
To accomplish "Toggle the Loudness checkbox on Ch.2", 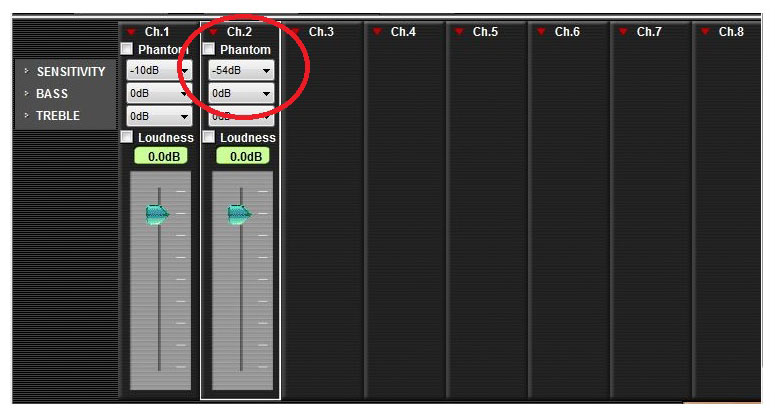I will 209,137.
